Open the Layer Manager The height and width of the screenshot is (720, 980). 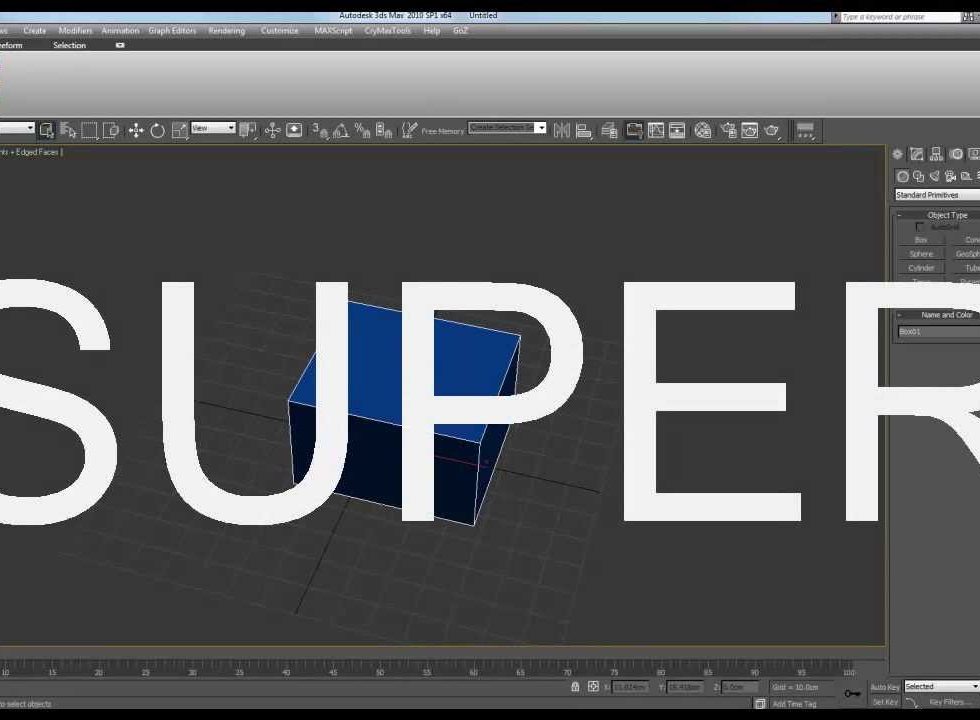[x=609, y=131]
